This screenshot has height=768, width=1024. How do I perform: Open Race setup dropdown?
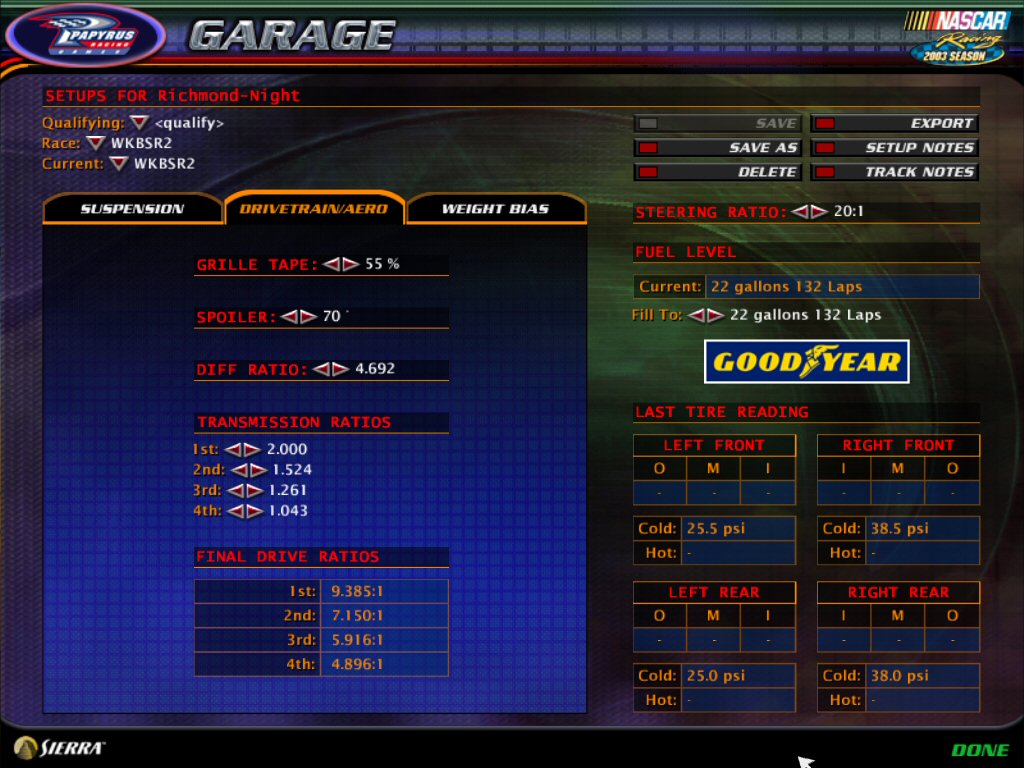(96, 143)
